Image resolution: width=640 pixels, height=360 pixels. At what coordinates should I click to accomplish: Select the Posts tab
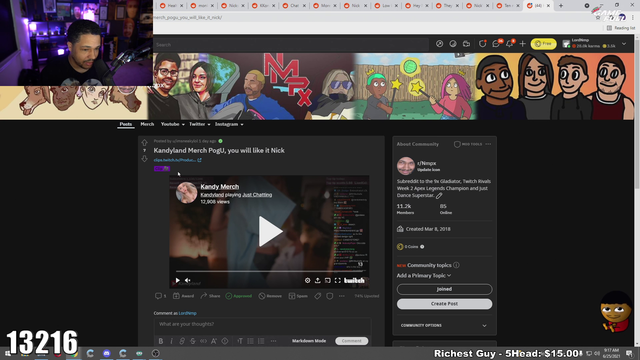126,124
